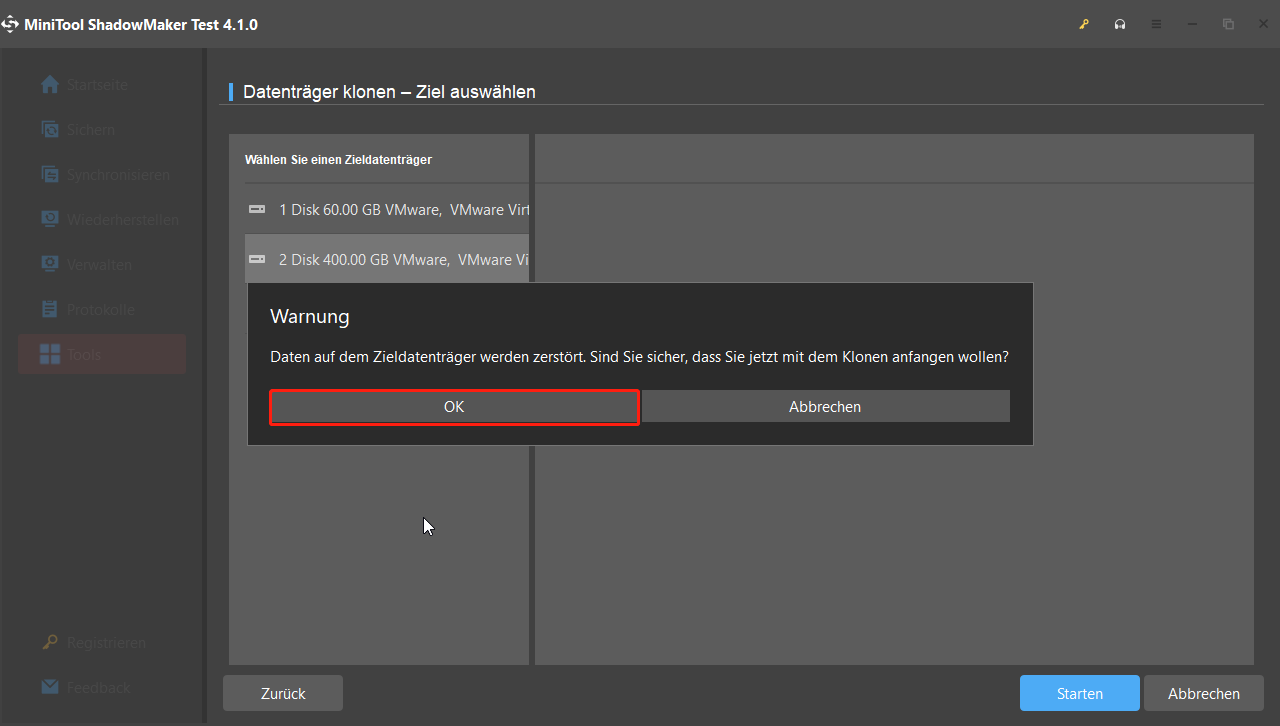Open the hamburger menu in title bar
Image resolution: width=1280 pixels, height=726 pixels.
coord(1156,24)
